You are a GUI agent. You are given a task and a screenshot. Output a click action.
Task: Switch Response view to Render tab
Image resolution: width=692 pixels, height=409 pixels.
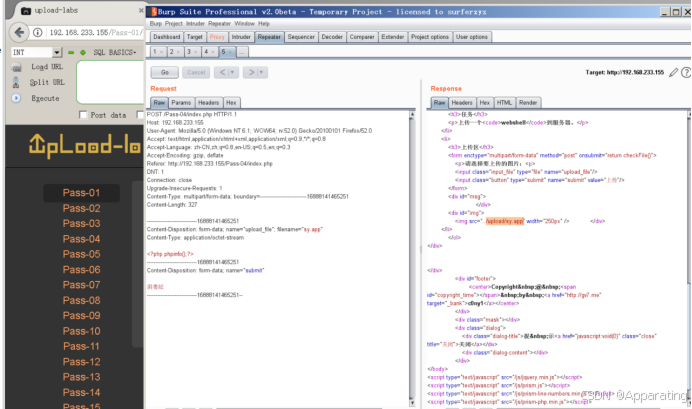point(528,103)
